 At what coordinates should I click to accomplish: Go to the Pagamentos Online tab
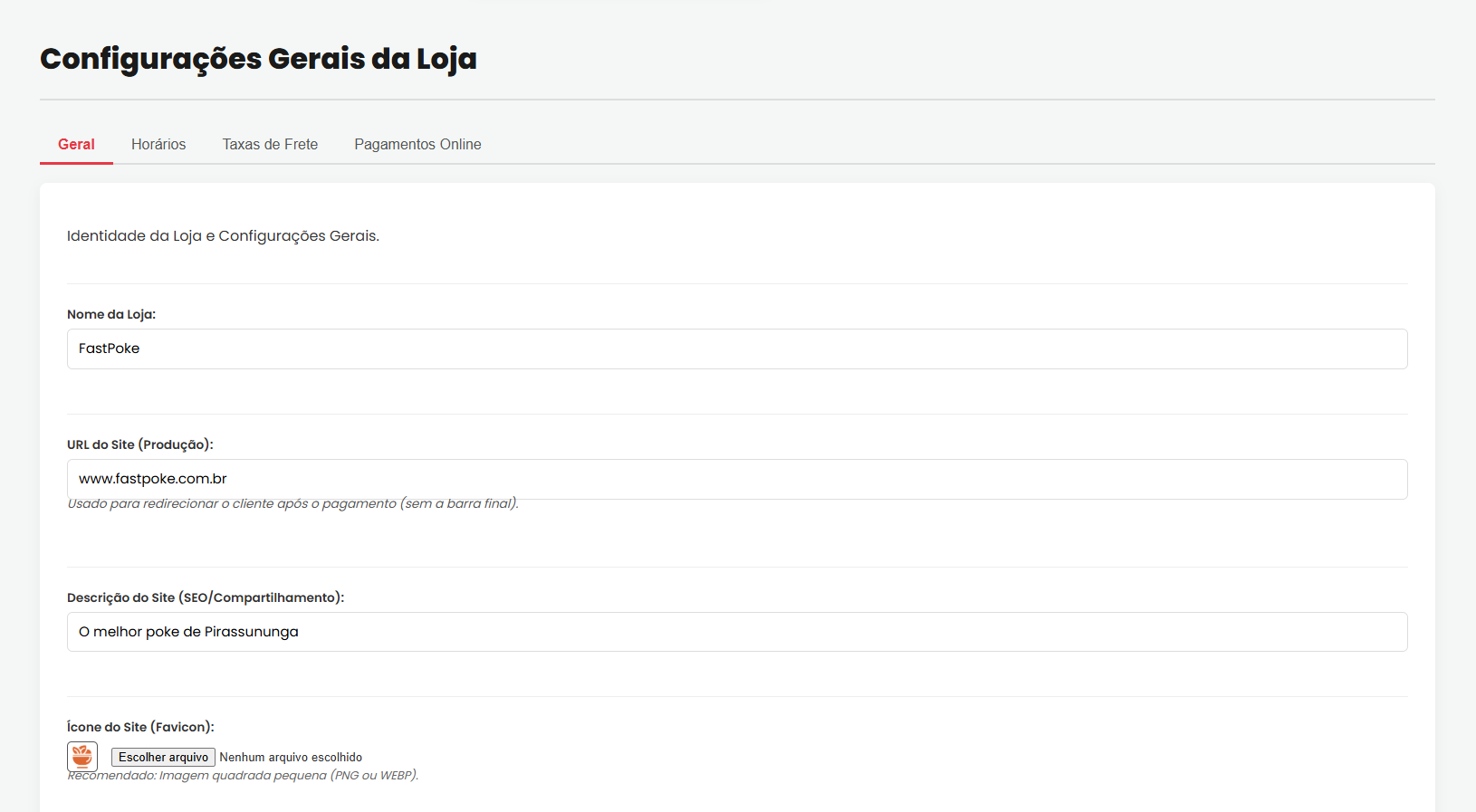point(417,145)
